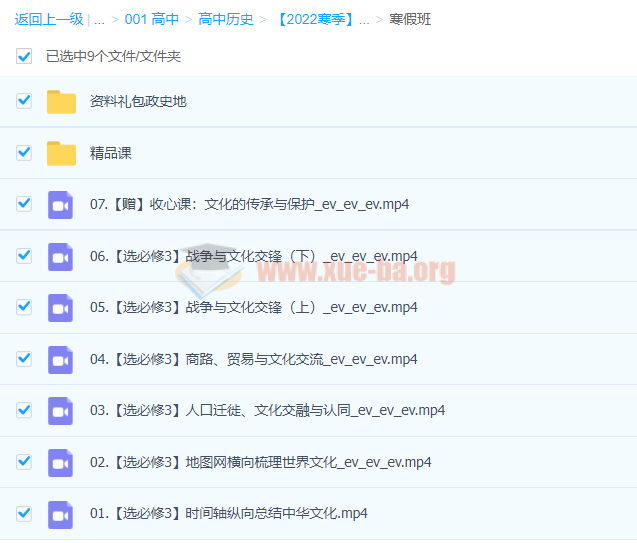
Task: Click video icon for 04 商路、贸易与文化交流
Action: click(61, 359)
